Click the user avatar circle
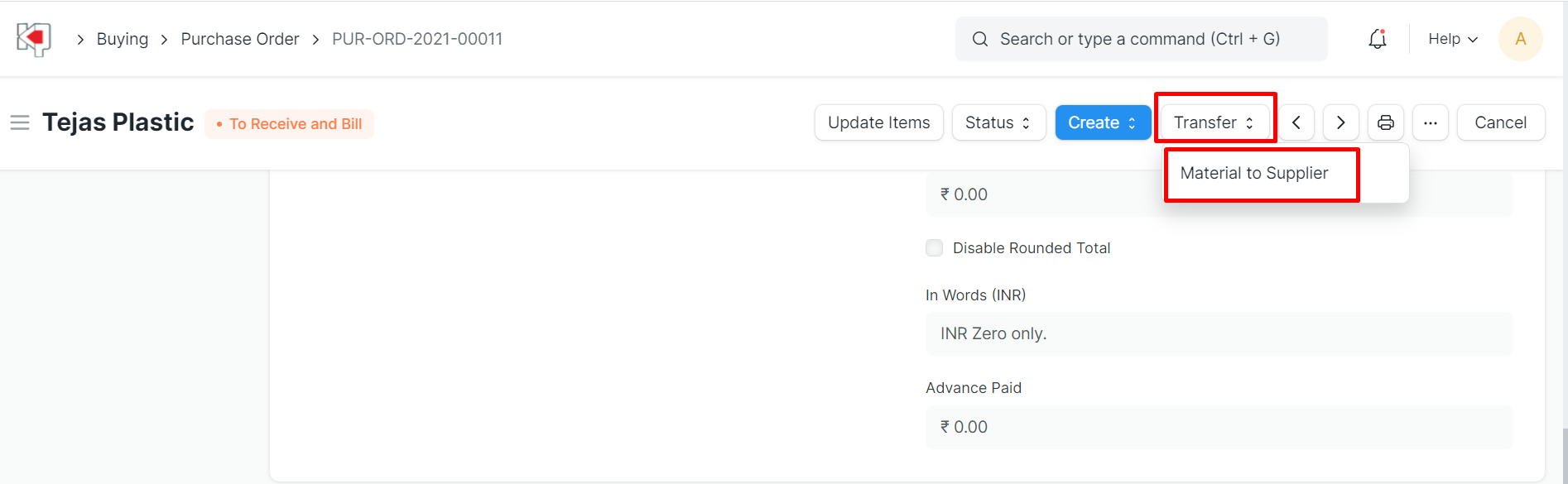The image size is (1568, 484). click(x=1520, y=39)
